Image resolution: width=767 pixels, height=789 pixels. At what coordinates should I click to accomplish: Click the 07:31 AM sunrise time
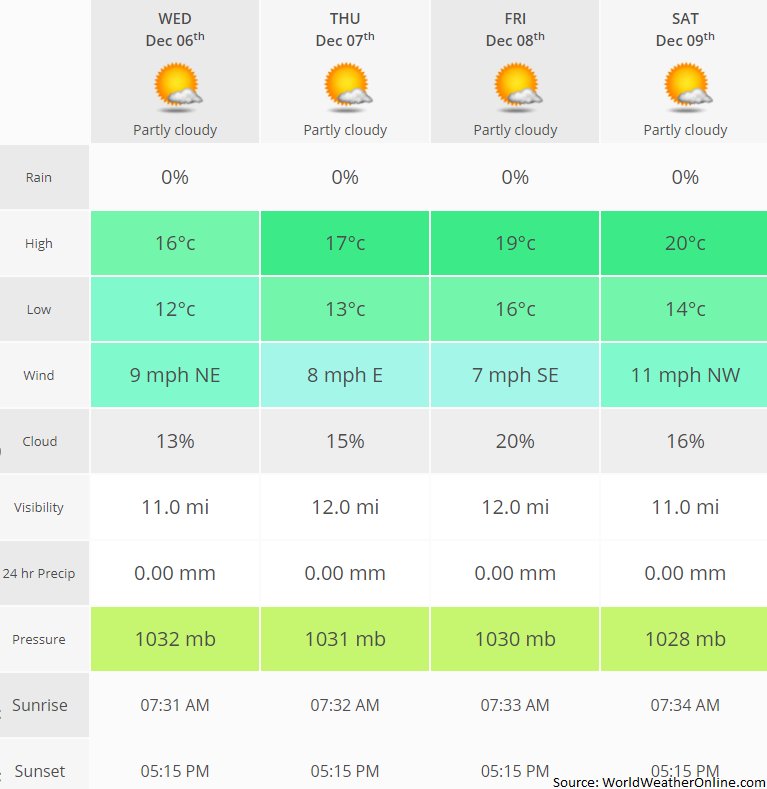point(175,705)
